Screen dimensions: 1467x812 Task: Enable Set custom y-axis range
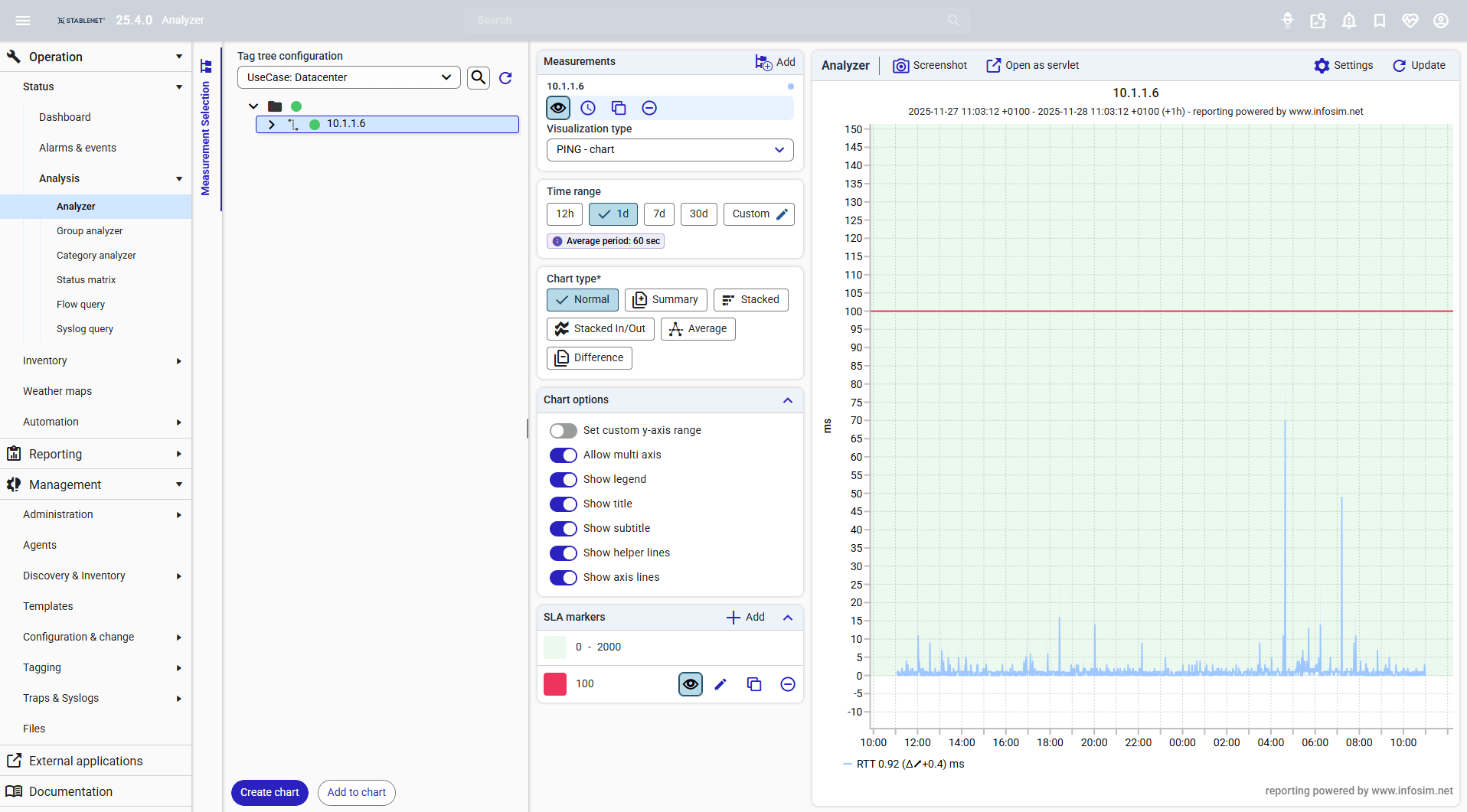pos(564,431)
